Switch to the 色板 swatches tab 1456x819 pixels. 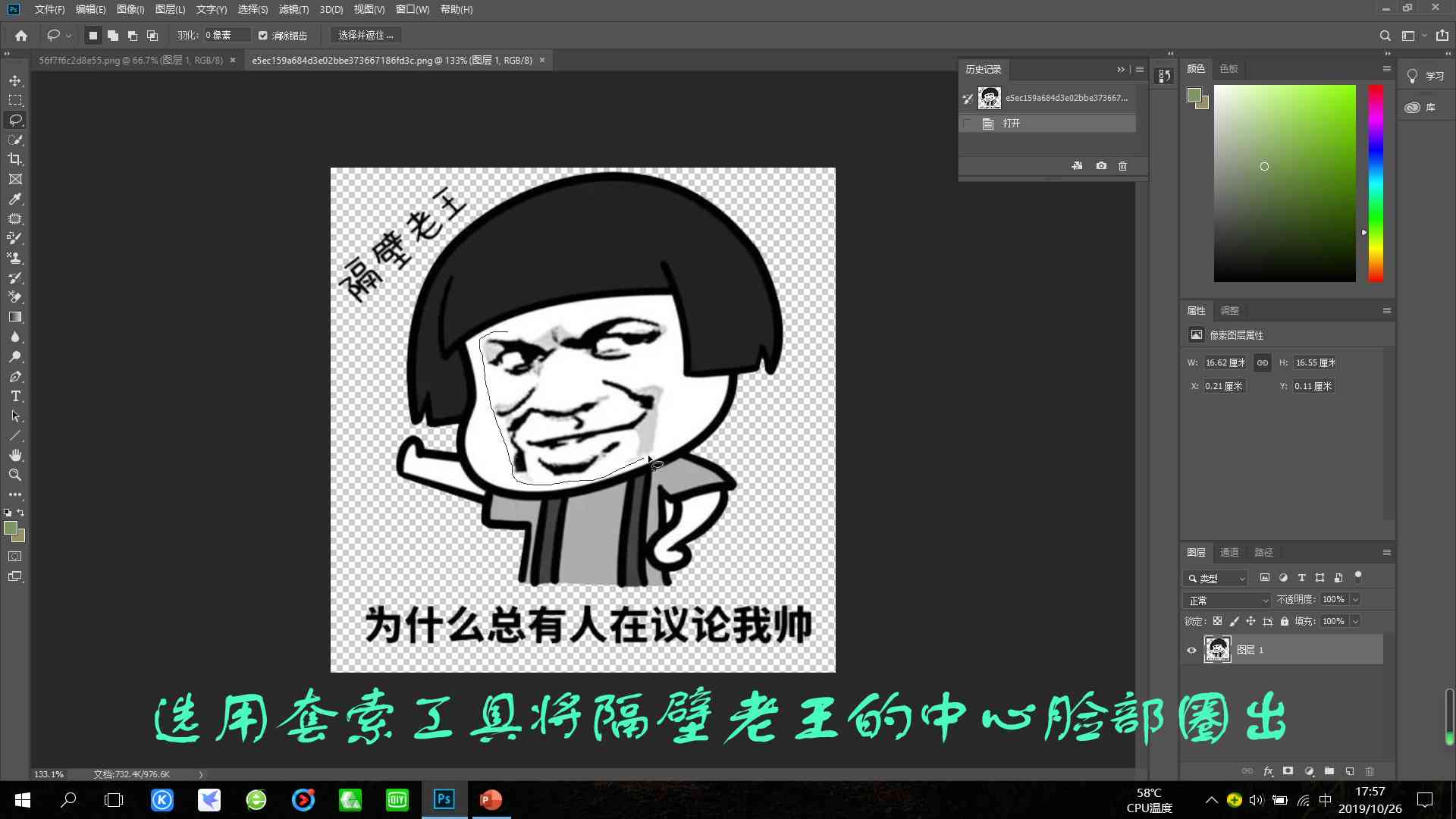[x=1228, y=68]
